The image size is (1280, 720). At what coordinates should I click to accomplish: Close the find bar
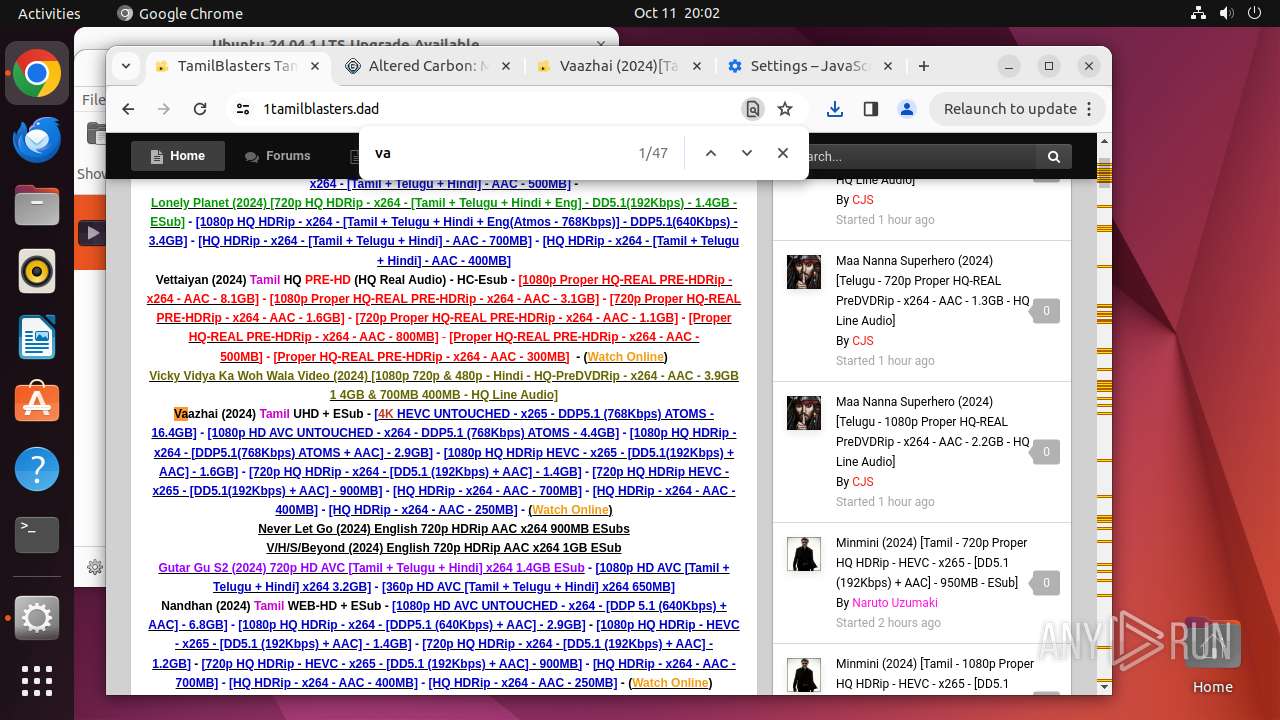coord(783,153)
